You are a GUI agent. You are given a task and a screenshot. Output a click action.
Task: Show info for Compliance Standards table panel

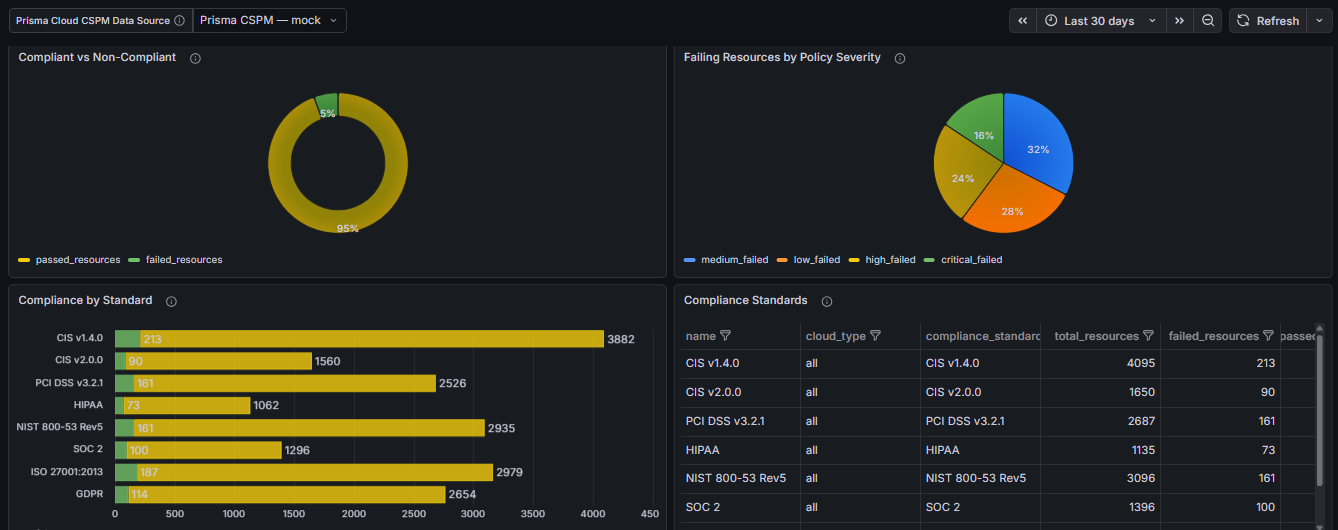click(827, 301)
